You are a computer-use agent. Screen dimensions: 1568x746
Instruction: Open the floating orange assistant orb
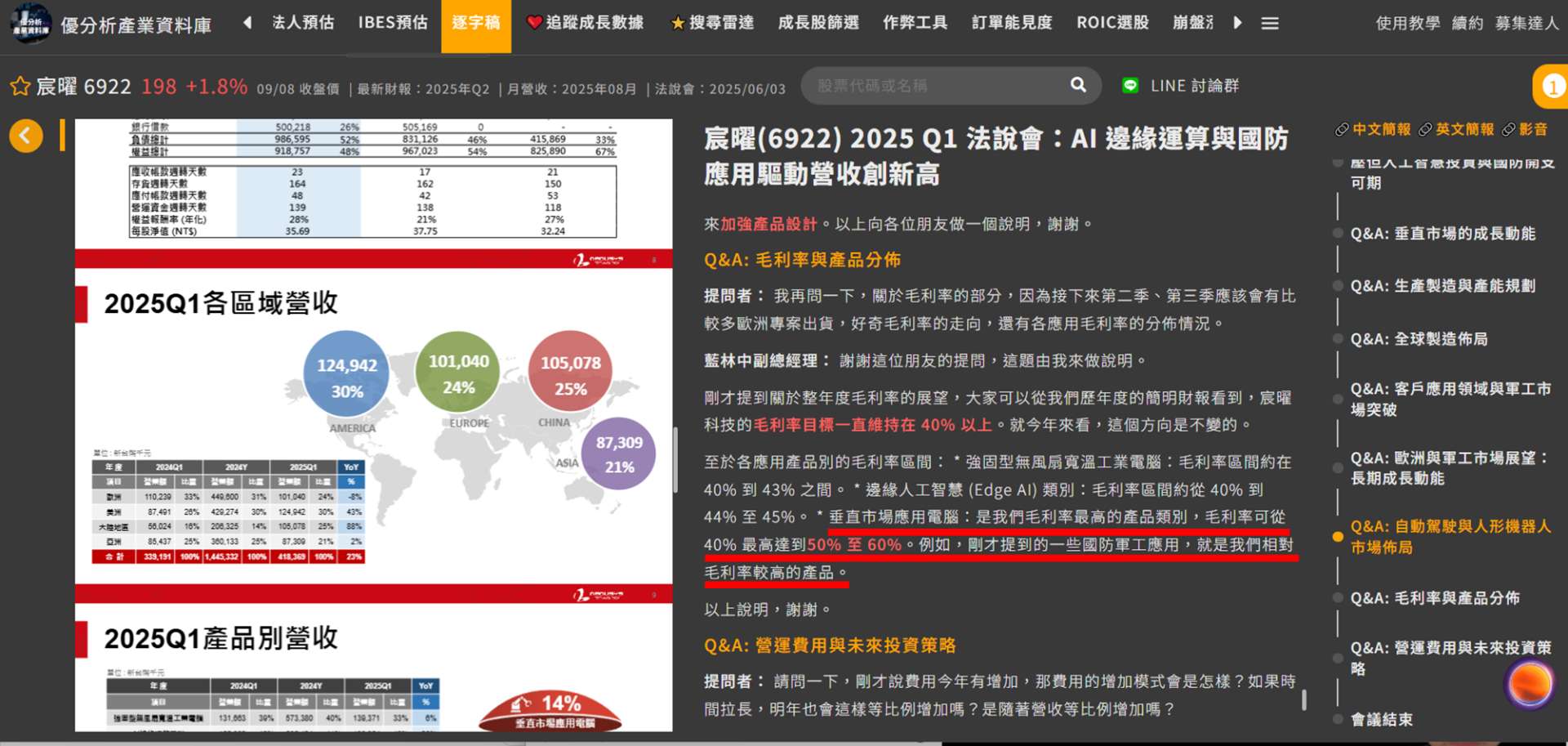tap(1529, 683)
